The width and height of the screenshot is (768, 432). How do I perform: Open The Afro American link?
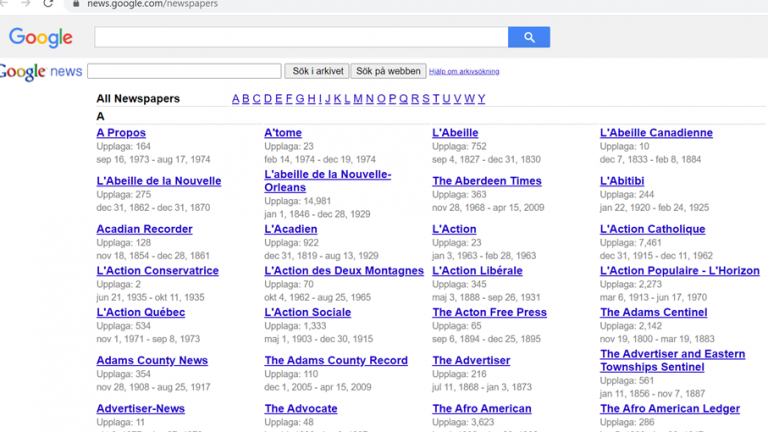point(481,408)
